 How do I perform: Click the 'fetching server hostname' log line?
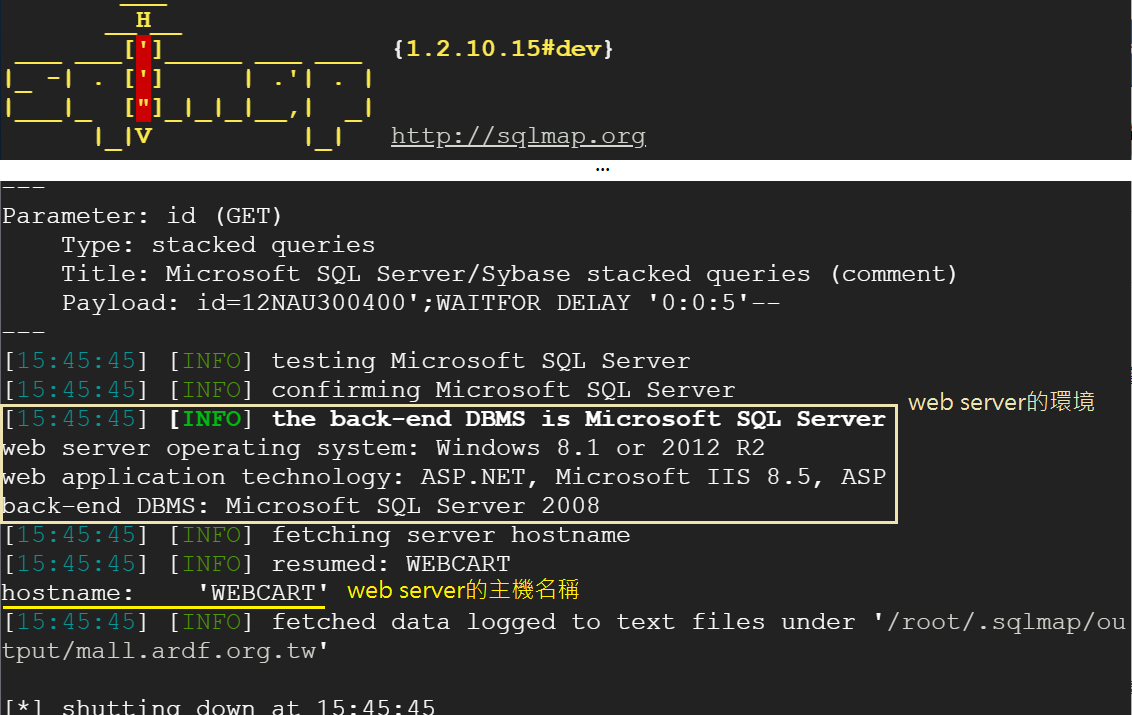317,534
